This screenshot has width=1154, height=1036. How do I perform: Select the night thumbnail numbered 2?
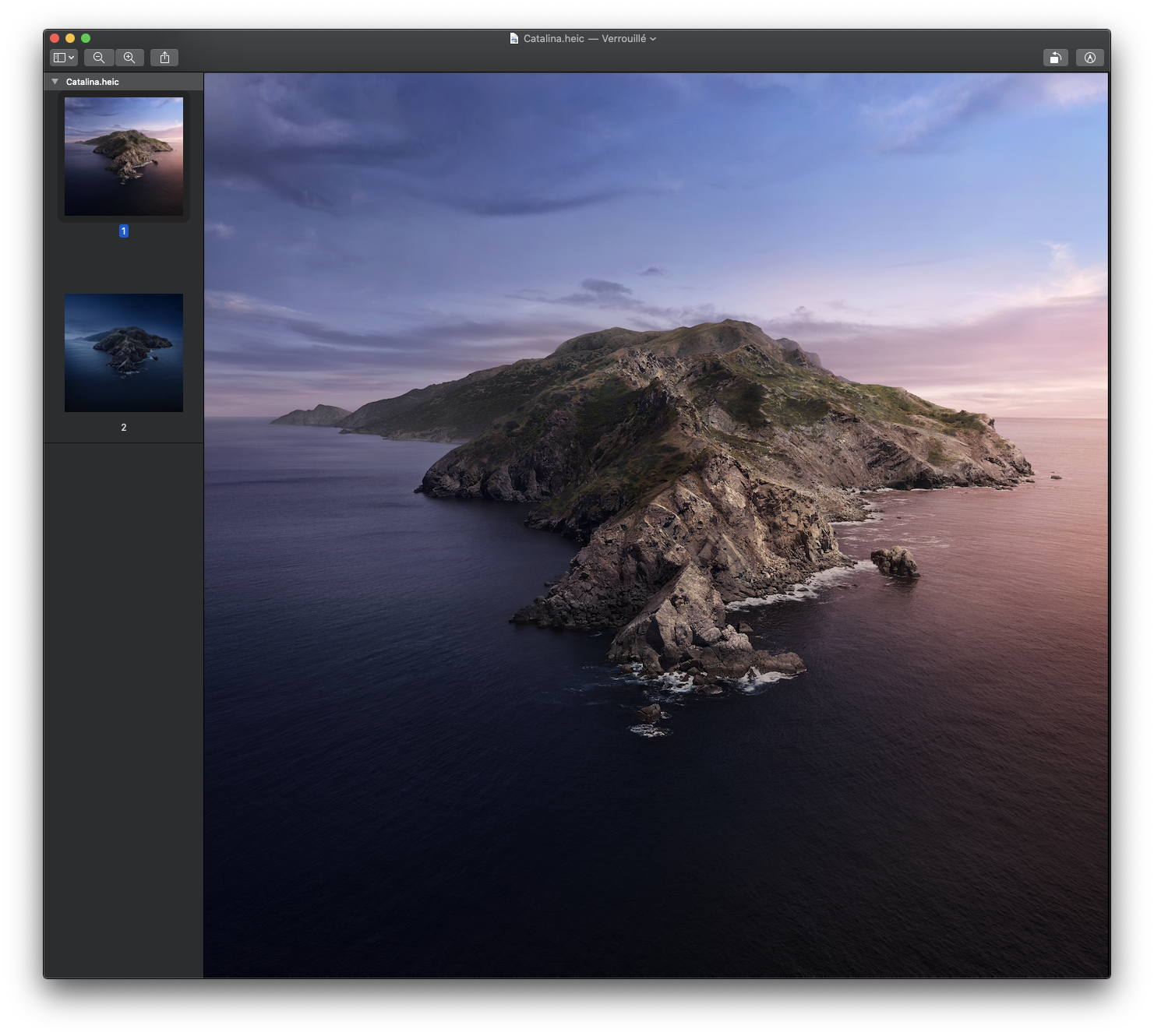(x=124, y=353)
